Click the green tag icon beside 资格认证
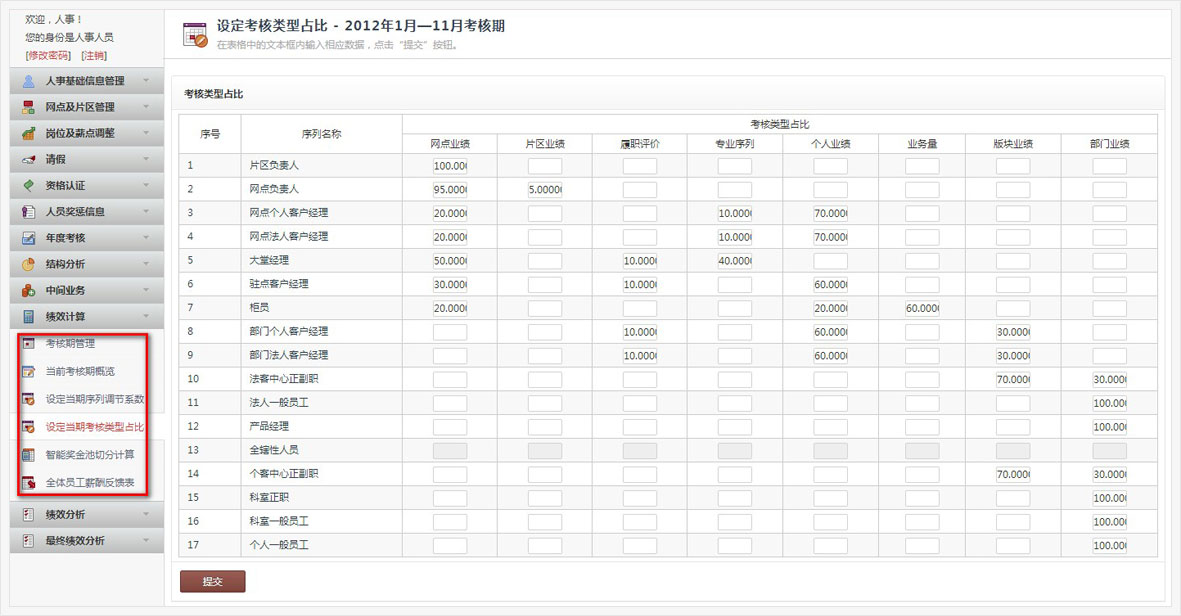 point(29,185)
